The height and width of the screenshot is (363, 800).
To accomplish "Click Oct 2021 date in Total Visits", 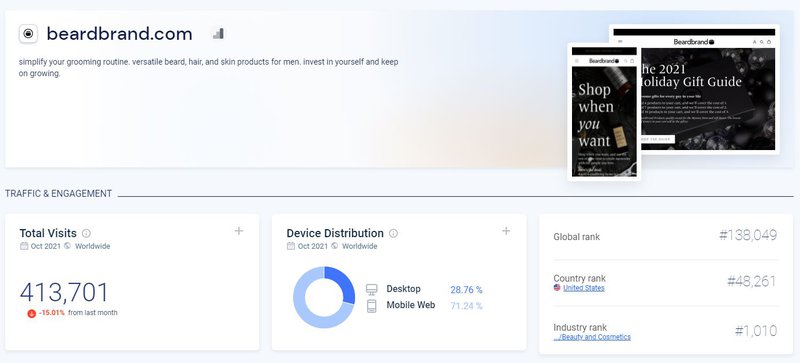I will (46, 246).
